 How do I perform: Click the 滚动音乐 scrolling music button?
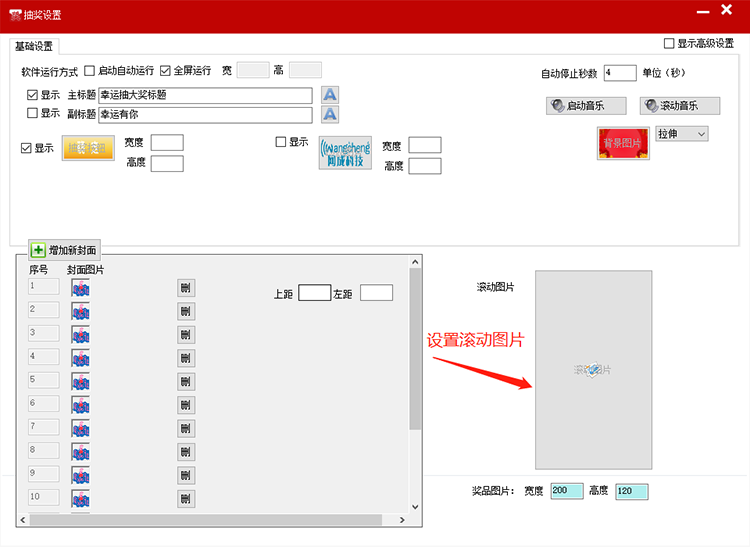pyautogui.click(x=680, y=106)
